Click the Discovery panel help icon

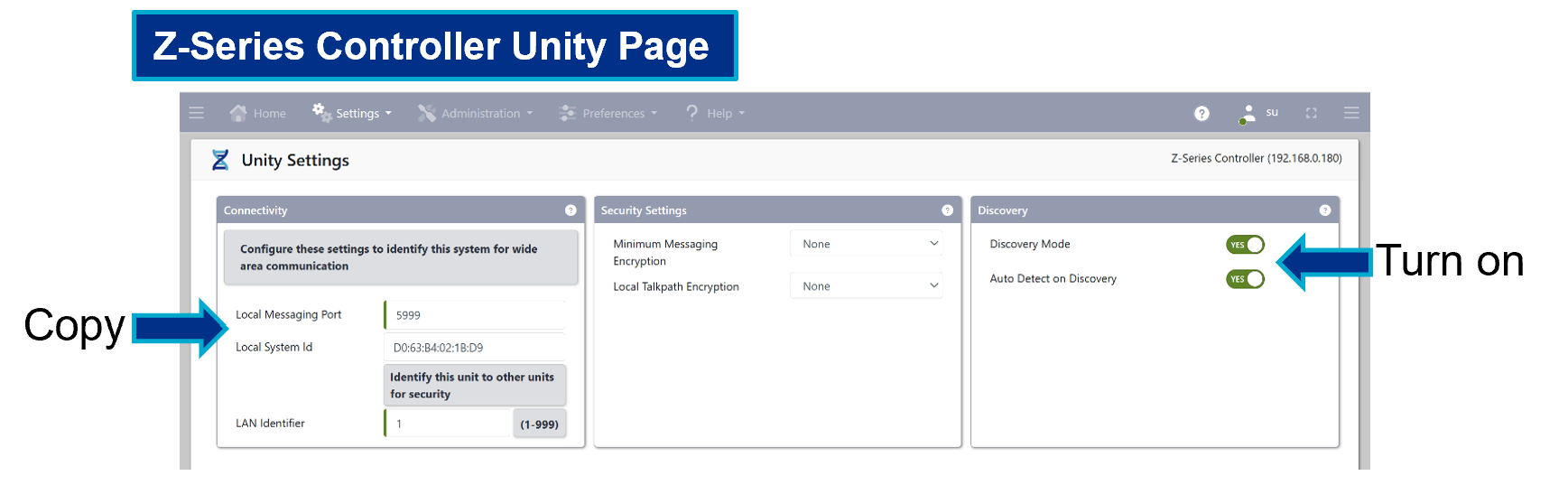click(1324, 210)
